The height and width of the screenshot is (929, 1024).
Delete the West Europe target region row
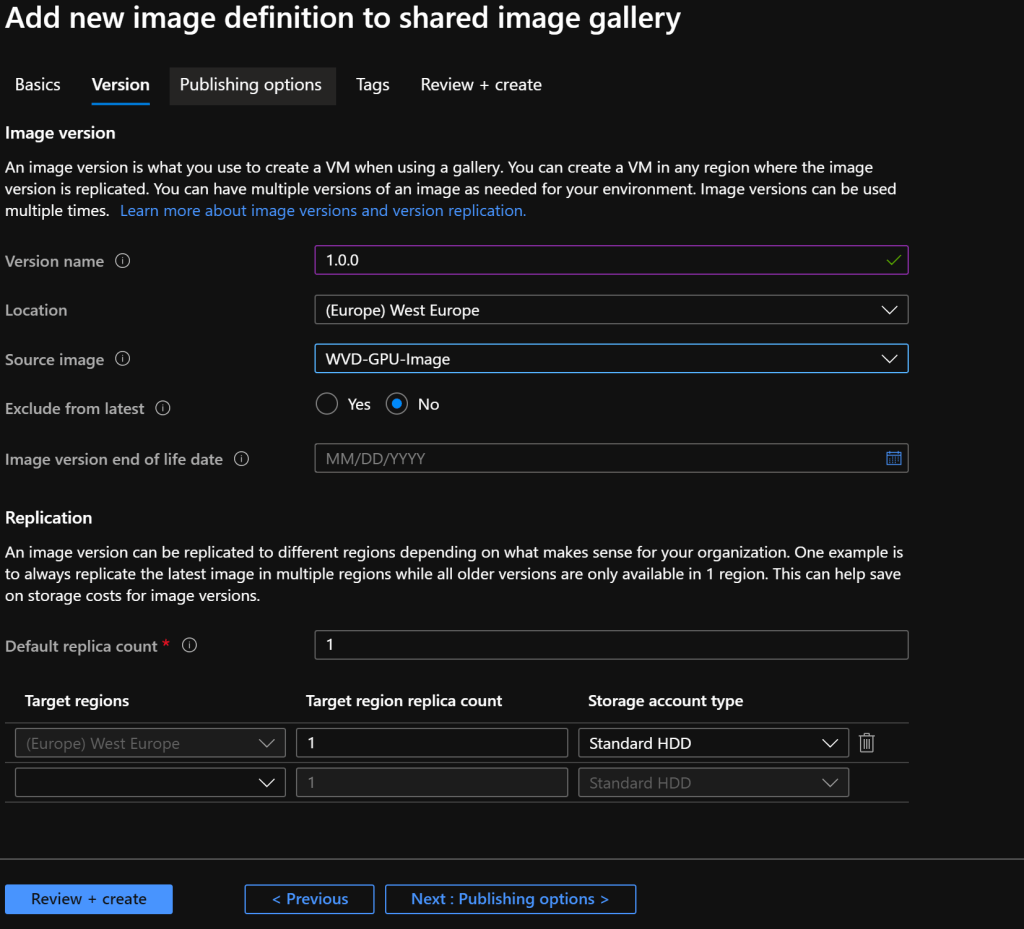(x=867, y=743)
